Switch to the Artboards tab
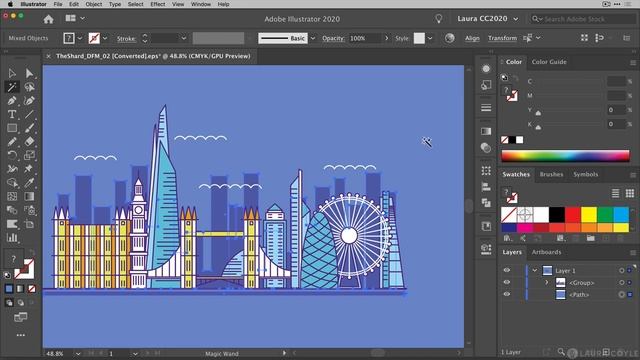 click(546, 252)
